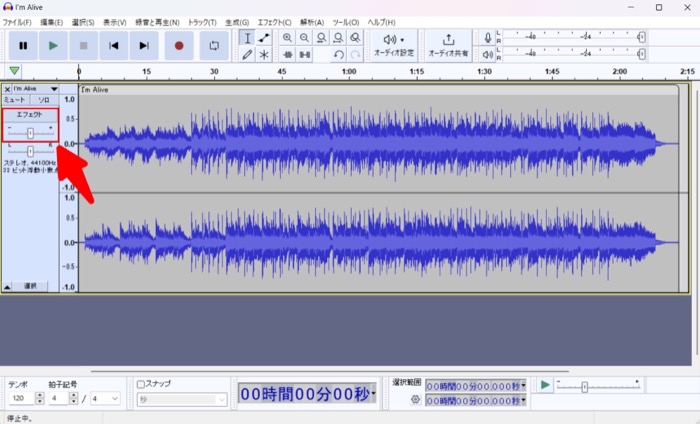This screenshot has height=424, width=700.
Task: Start playback with the green Play button
Action: coord(53,46)
